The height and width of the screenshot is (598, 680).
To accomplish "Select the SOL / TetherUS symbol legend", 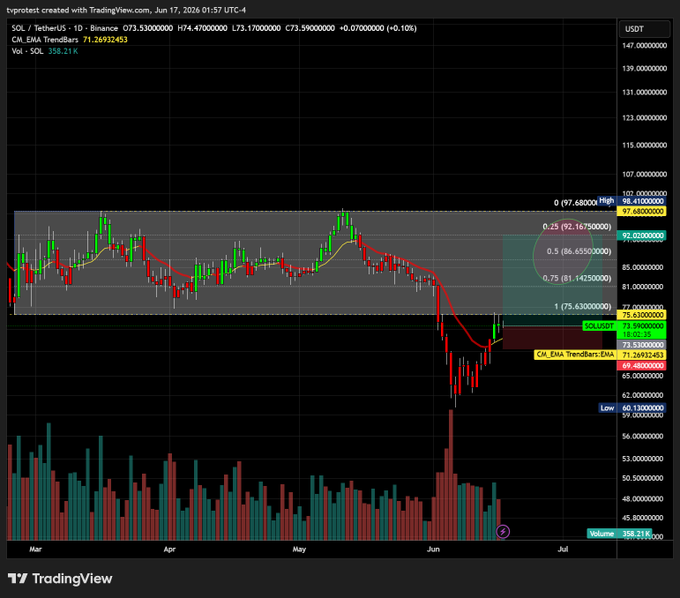I will (x=65, y=28).
